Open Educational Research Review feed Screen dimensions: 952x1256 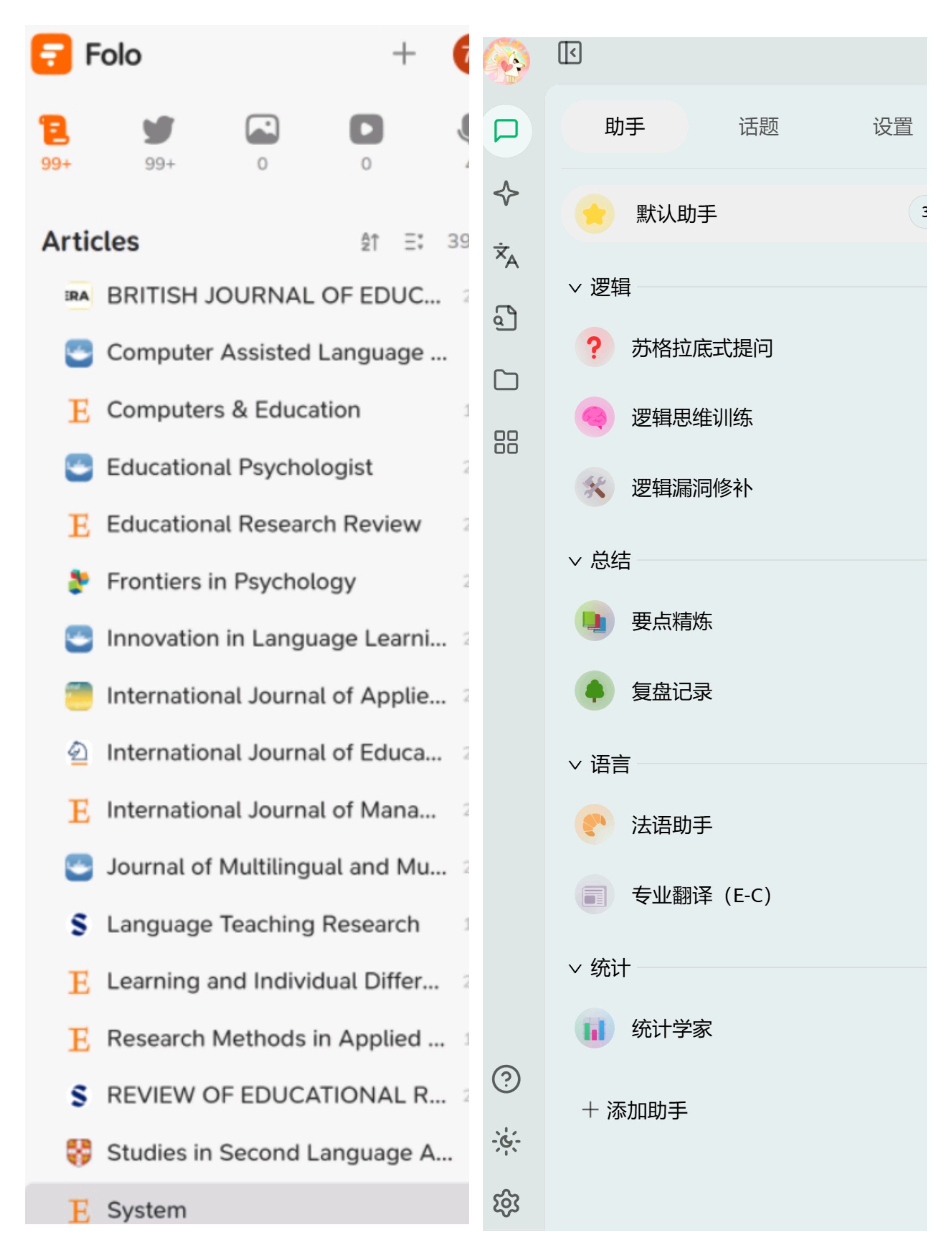point(247,524)
